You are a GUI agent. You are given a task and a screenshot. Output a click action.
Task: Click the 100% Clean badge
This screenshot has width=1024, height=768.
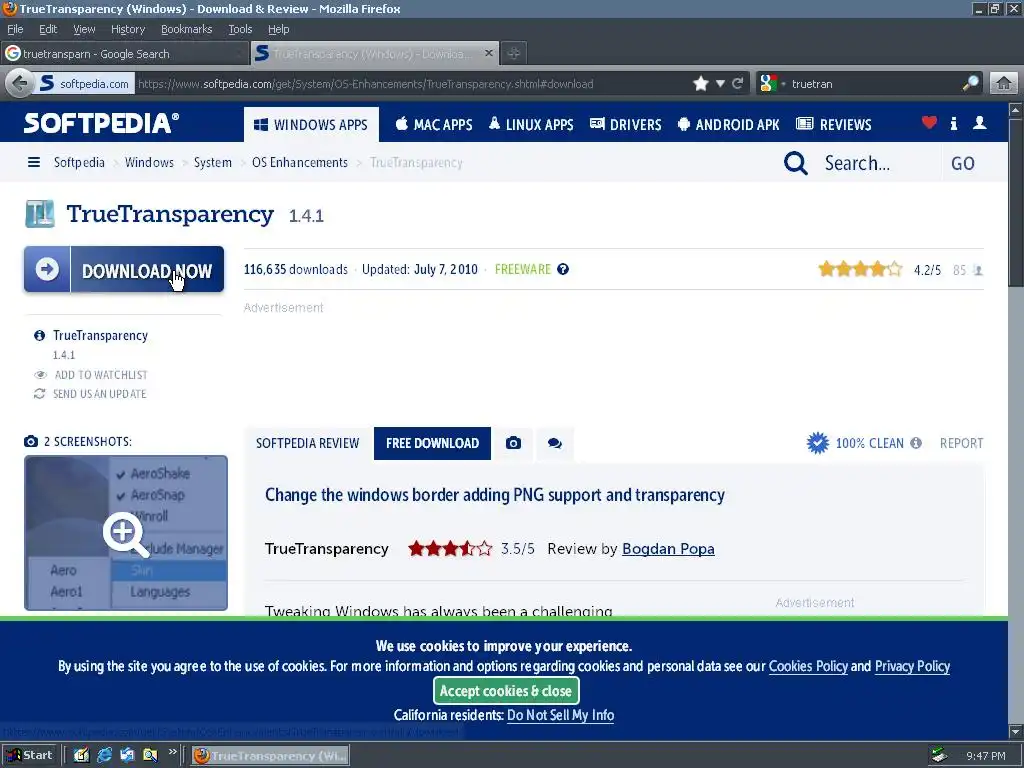tap(855, 443)
